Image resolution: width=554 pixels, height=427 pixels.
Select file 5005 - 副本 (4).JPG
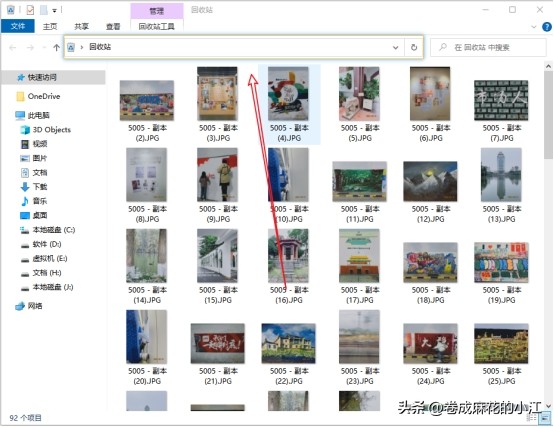289,104
